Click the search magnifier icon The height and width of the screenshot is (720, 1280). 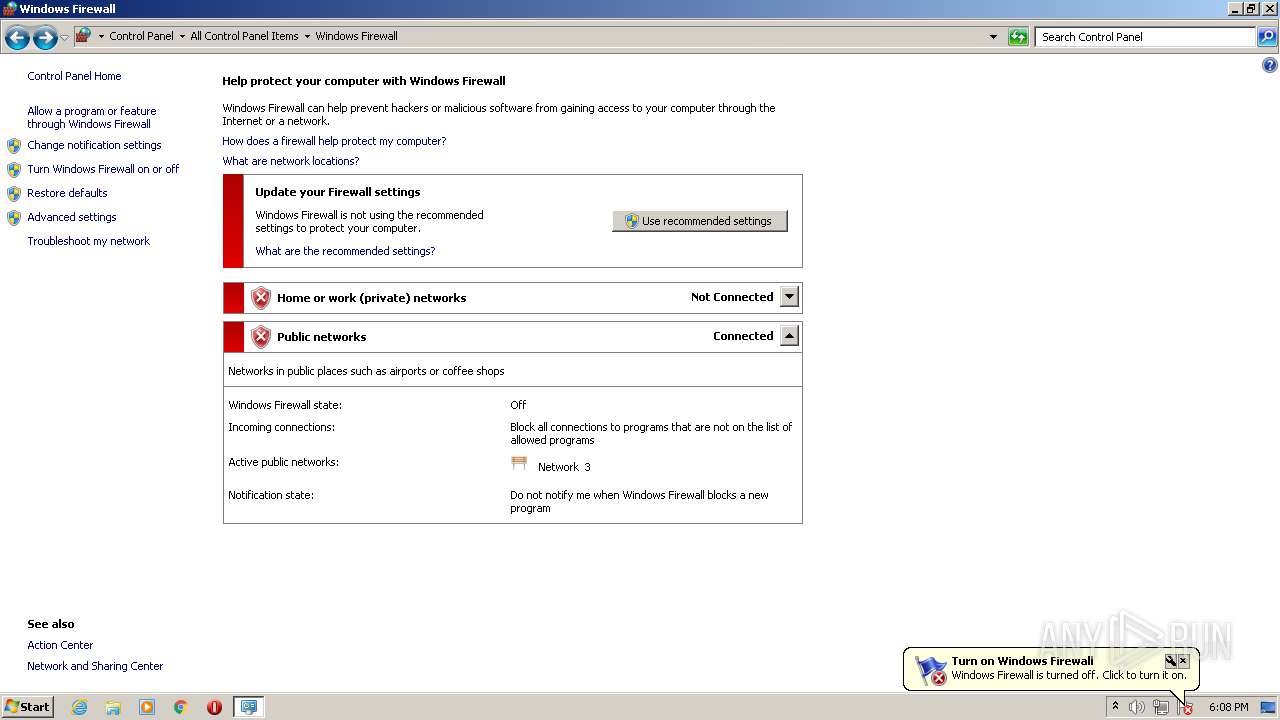[1267, 37]
